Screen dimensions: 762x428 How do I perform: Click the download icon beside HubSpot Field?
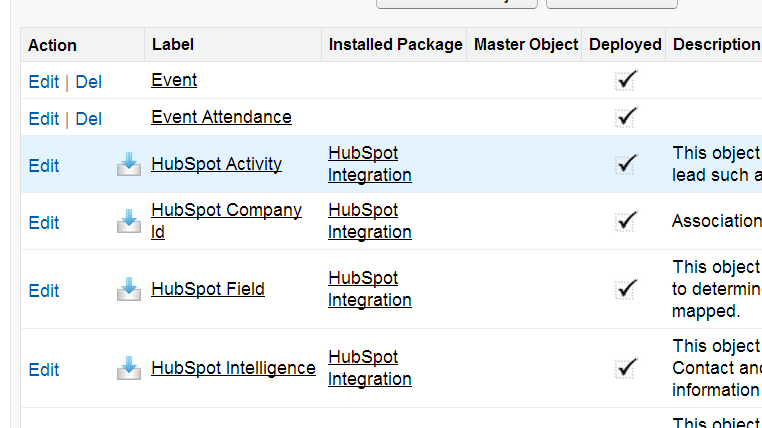[129, 289]
